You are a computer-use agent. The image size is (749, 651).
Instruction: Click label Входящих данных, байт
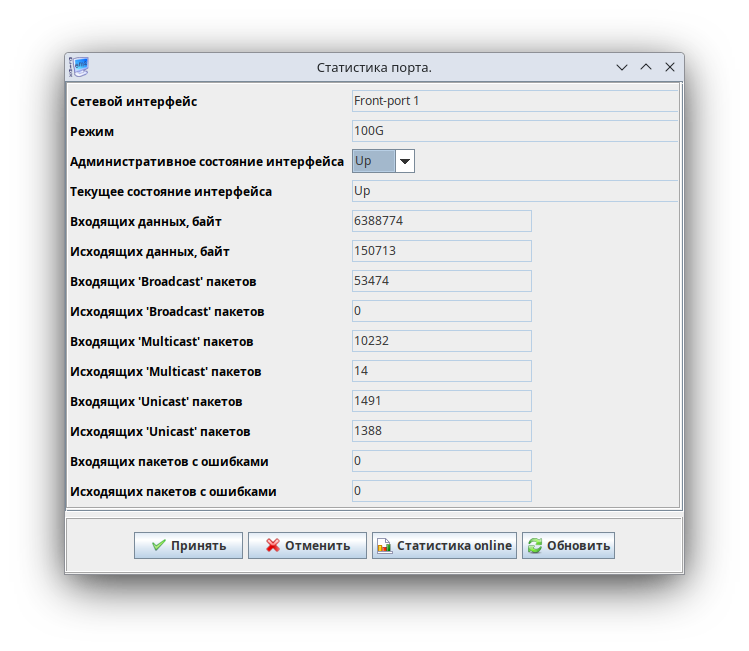146,222
